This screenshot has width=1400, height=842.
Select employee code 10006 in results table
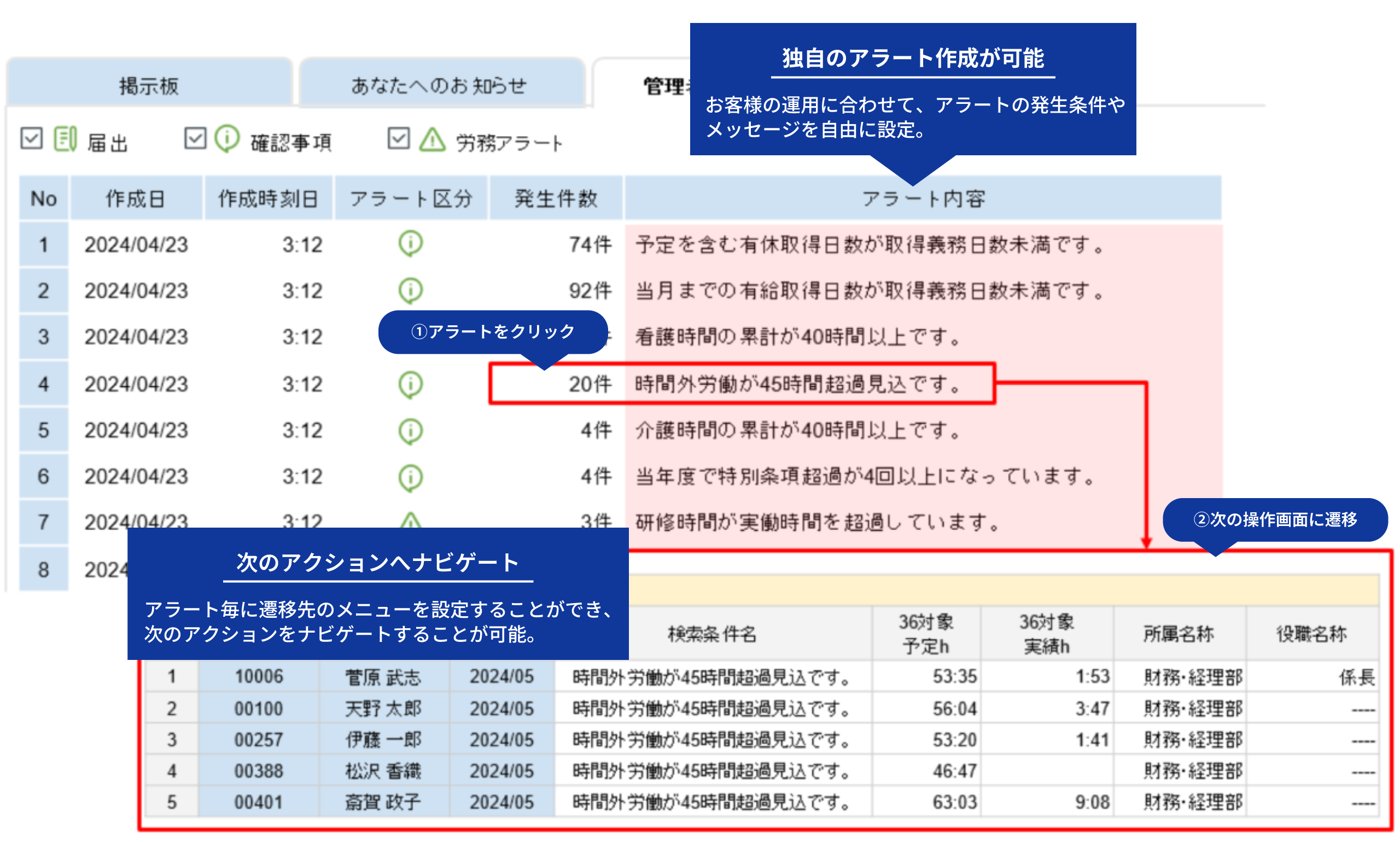coord(258,676)
